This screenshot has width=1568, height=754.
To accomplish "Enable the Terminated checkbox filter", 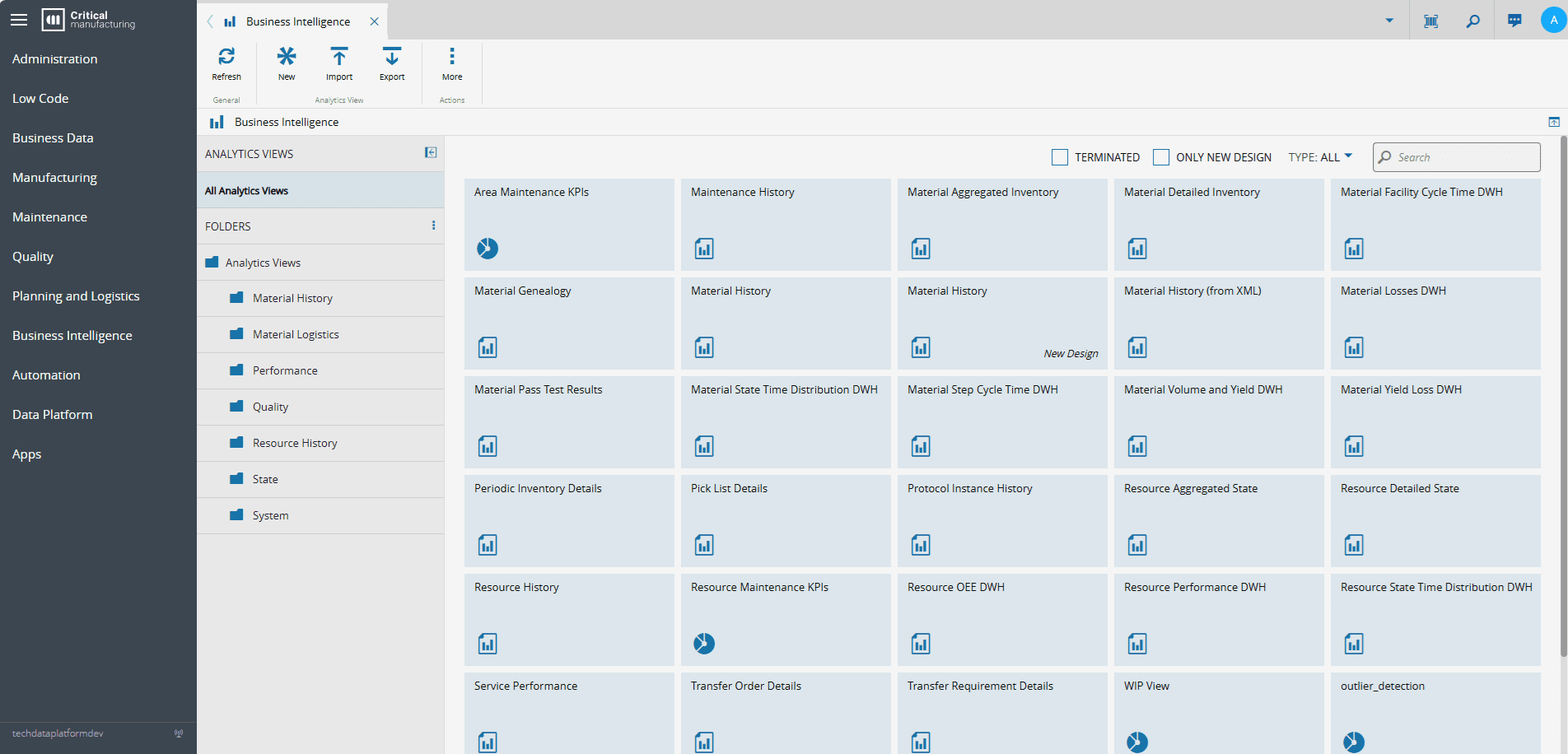I will 1060,157.
